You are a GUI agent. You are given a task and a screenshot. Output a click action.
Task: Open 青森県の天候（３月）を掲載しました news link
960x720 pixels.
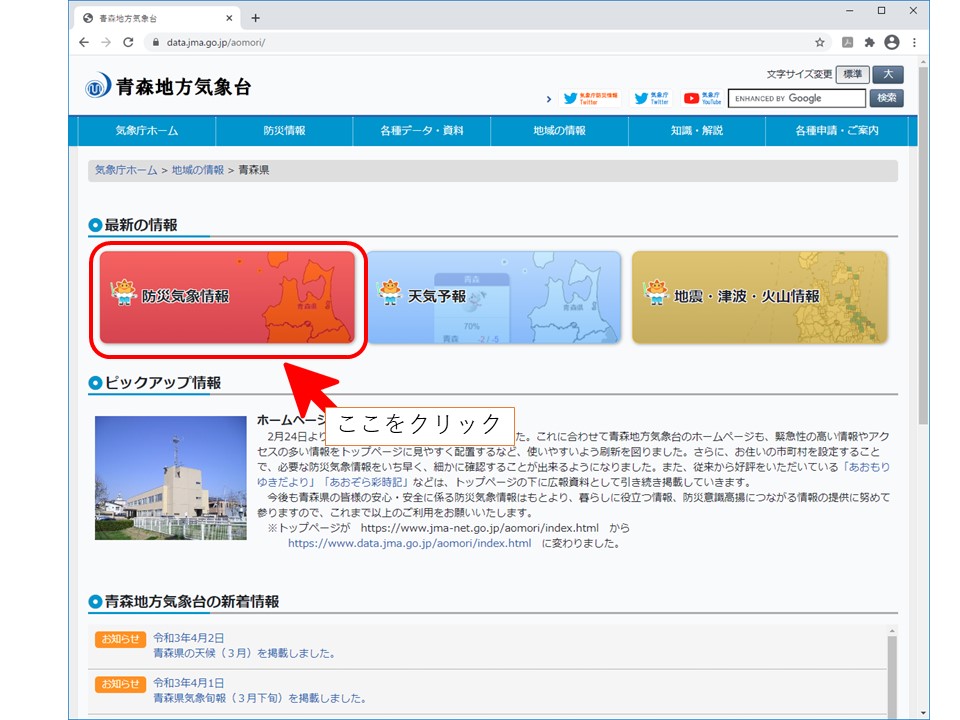pyautogui.click(x=245, y=653)
